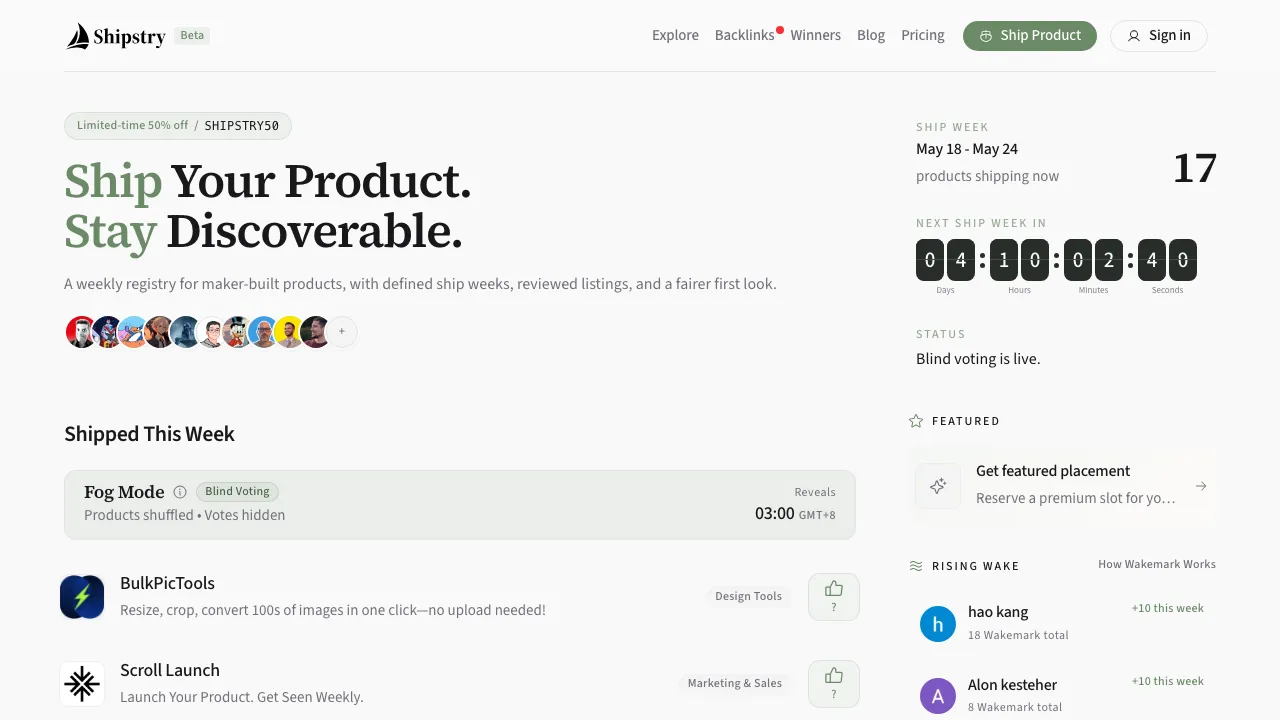
Task: Click the Beta badge beside the logo
Action: (x=192, y=36)
